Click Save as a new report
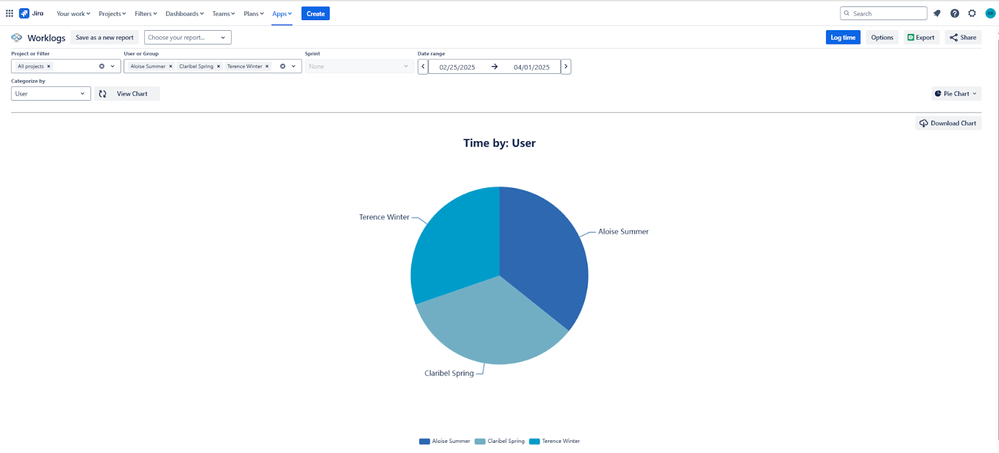This screenshot has height=453, width=999. click(x=104, y=38)
